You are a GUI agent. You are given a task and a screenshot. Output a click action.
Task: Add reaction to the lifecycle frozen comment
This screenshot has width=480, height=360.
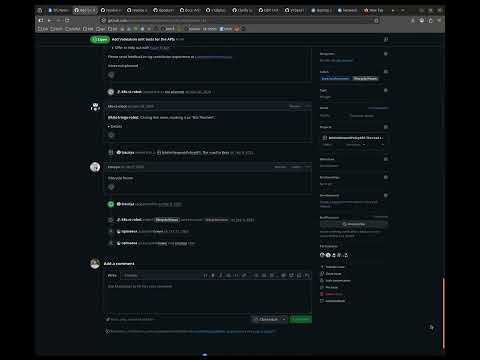(x=111, y=187)
